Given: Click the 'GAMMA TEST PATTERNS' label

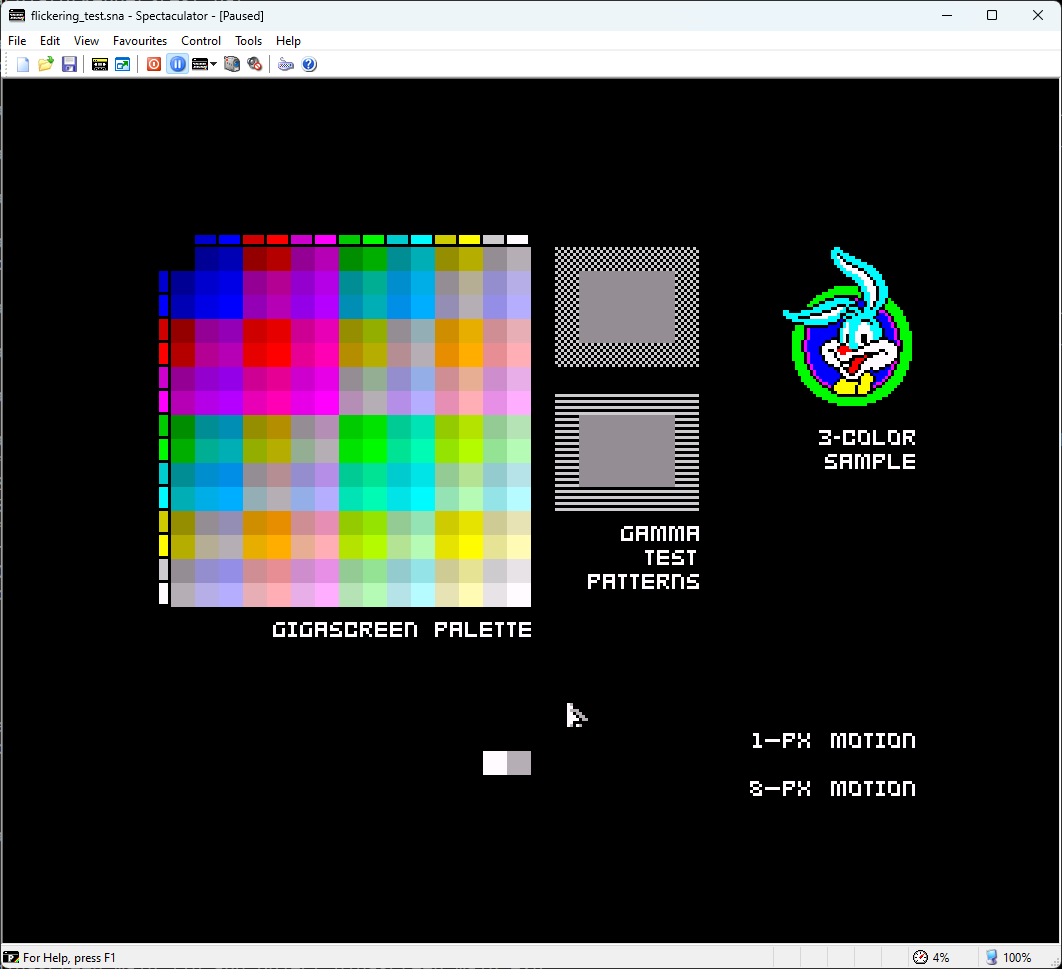Looking at the screenshot, I should click(x=643, y=557).
